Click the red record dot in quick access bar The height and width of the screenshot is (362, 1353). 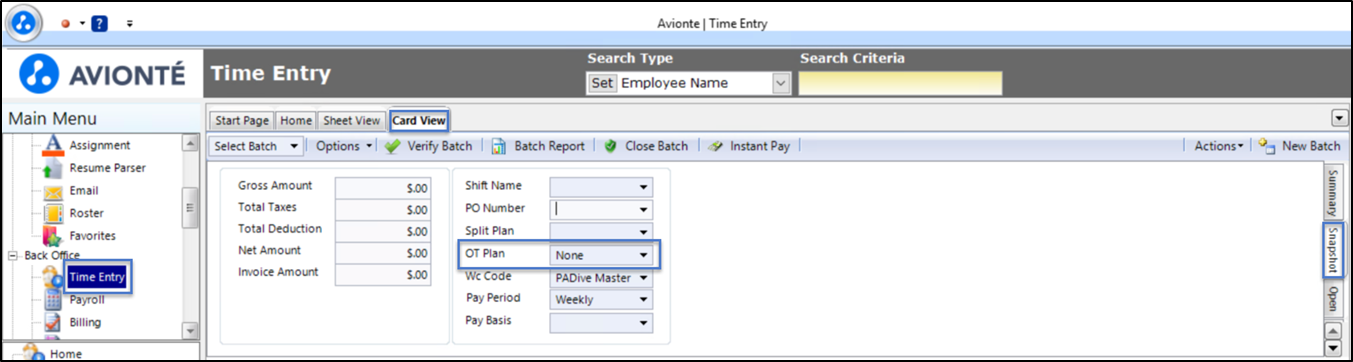(66, 23)
